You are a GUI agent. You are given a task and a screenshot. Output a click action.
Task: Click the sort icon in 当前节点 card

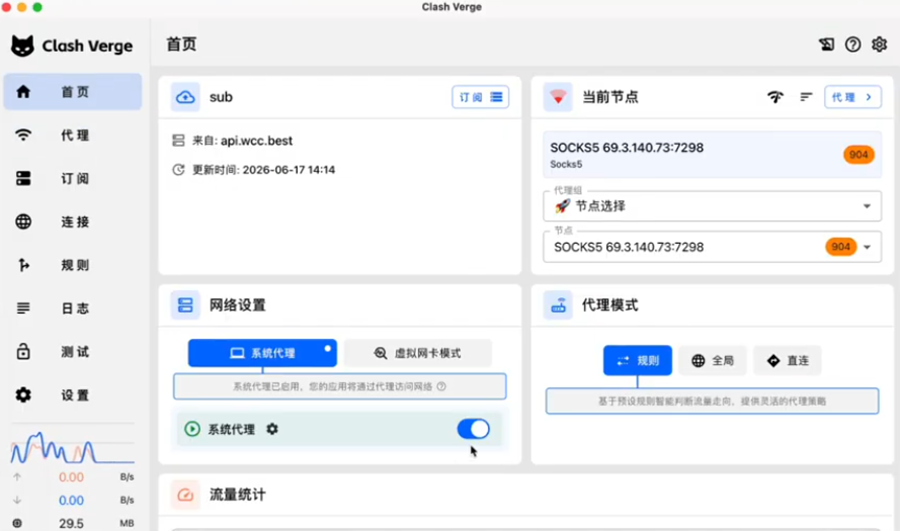point(806,97)
